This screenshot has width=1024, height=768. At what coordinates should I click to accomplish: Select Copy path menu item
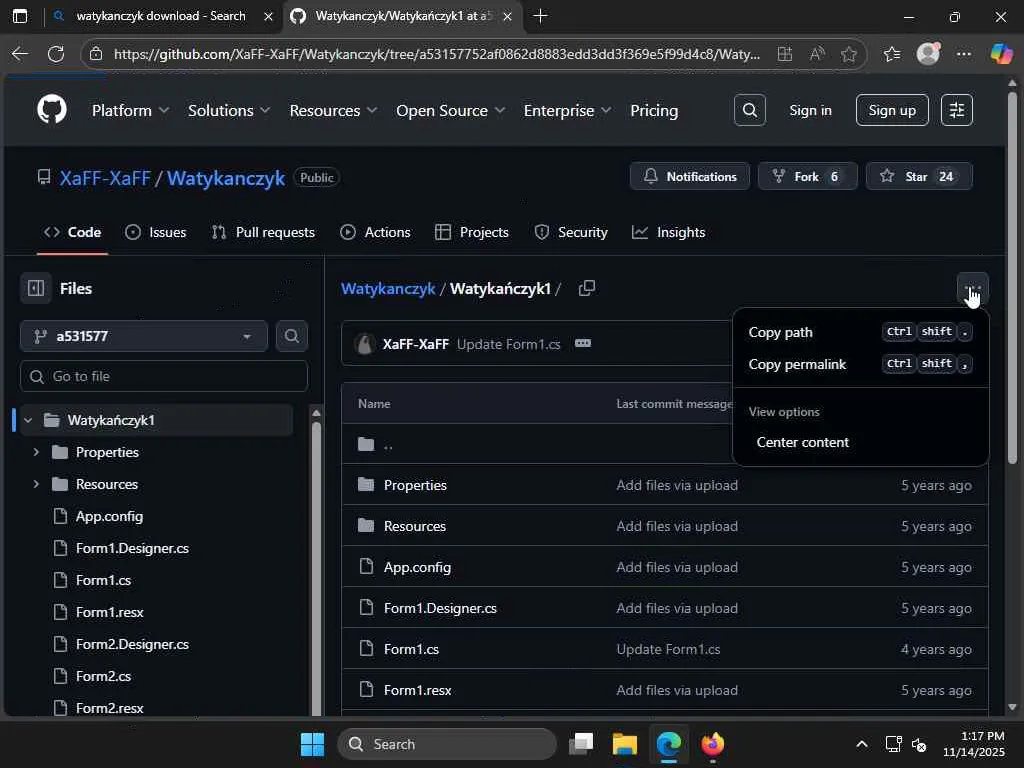[861, 332]
